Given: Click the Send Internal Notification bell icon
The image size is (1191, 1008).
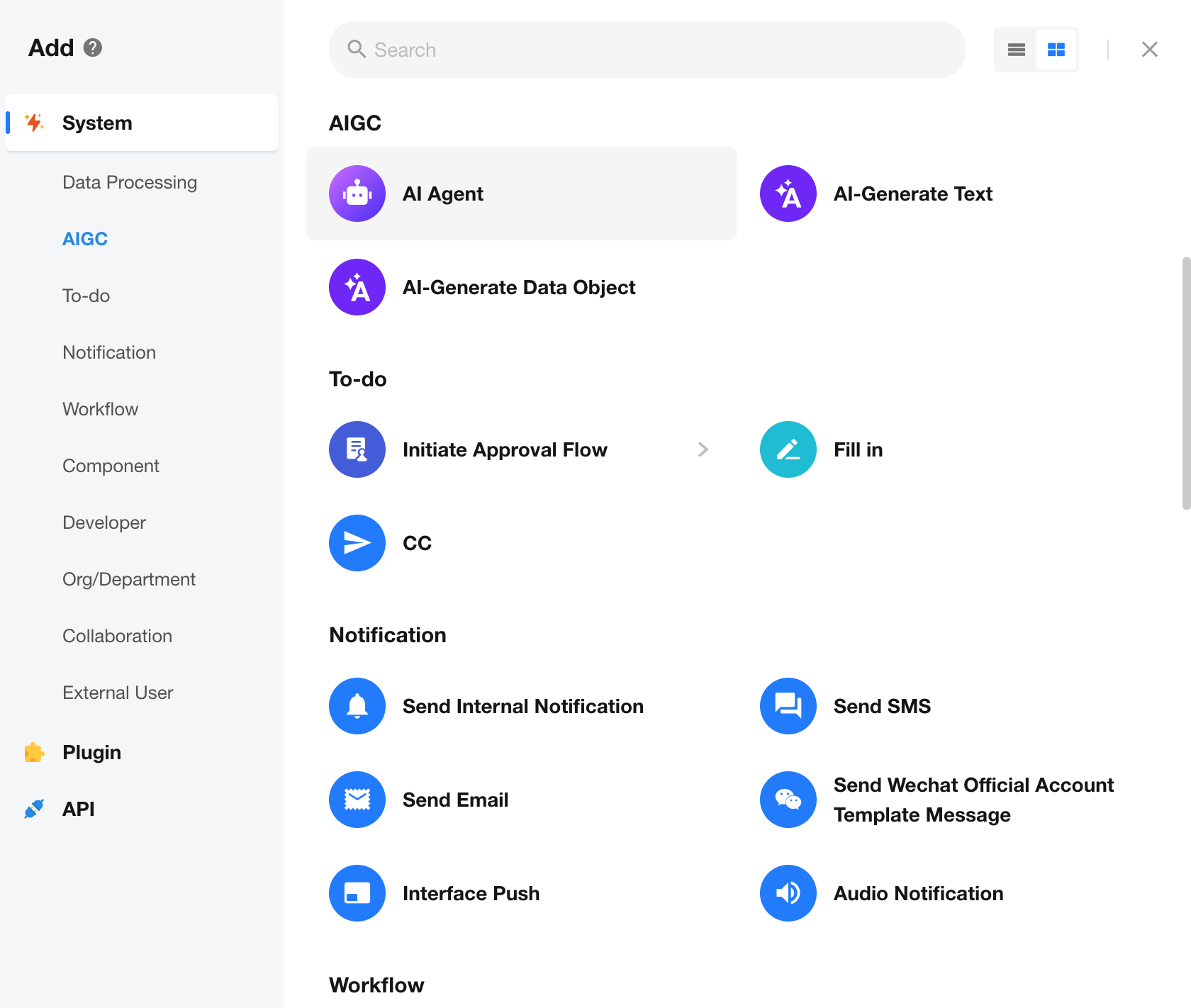Looking at the screenshot, I should 357,706.
